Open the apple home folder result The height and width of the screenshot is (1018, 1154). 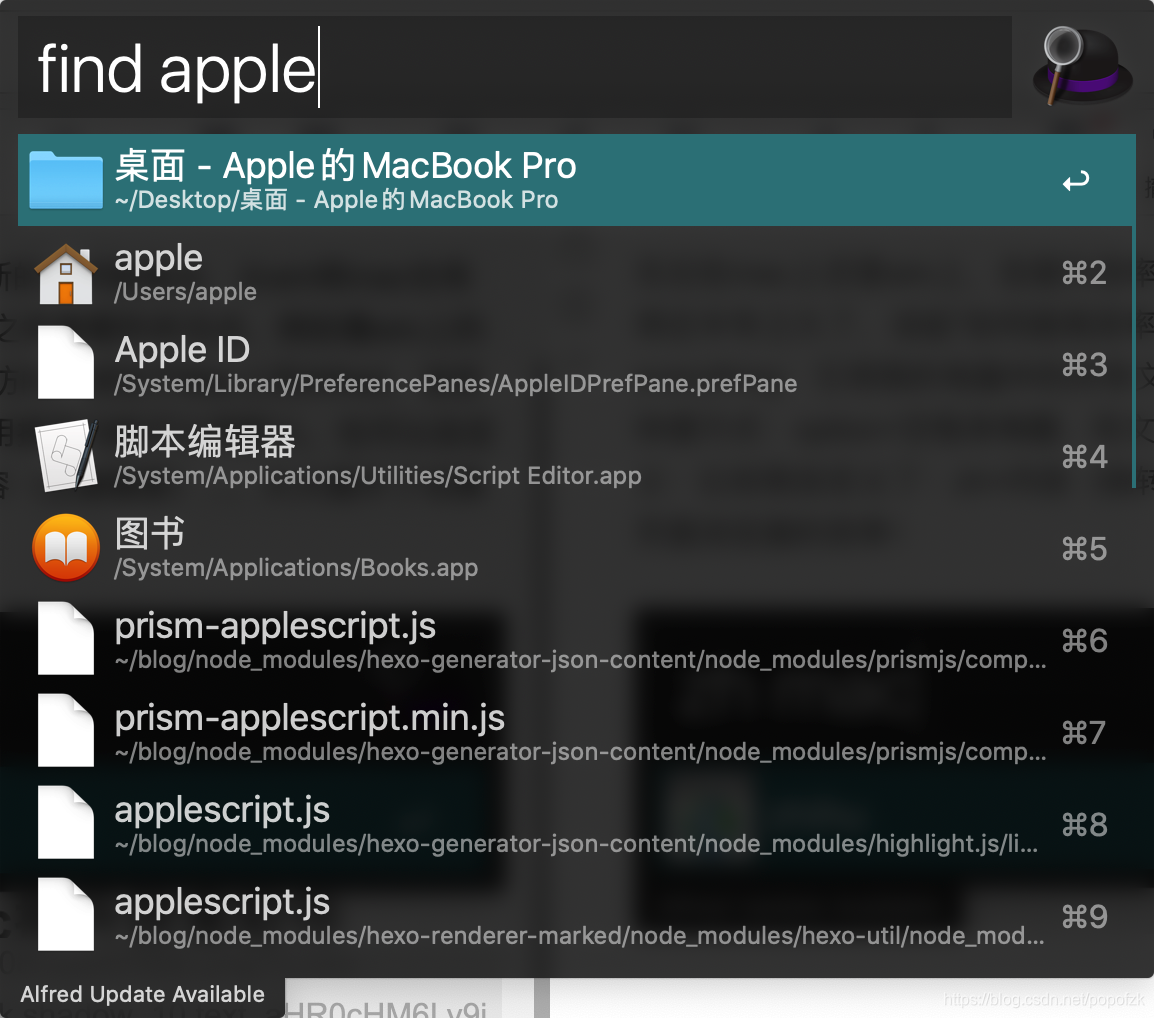coord(576,273)
